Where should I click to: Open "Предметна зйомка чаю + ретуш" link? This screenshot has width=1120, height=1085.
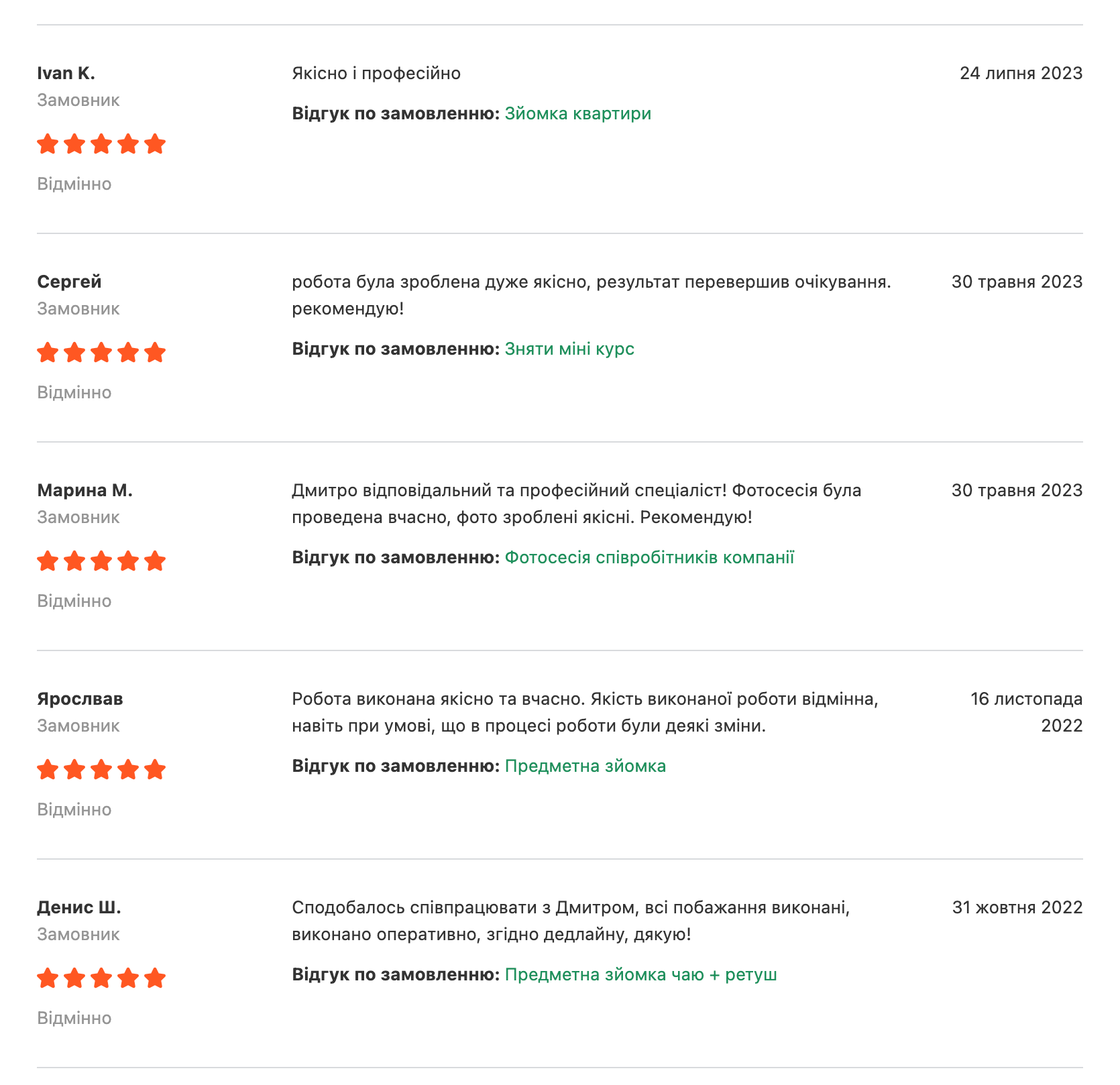click(x=640, y=974)
